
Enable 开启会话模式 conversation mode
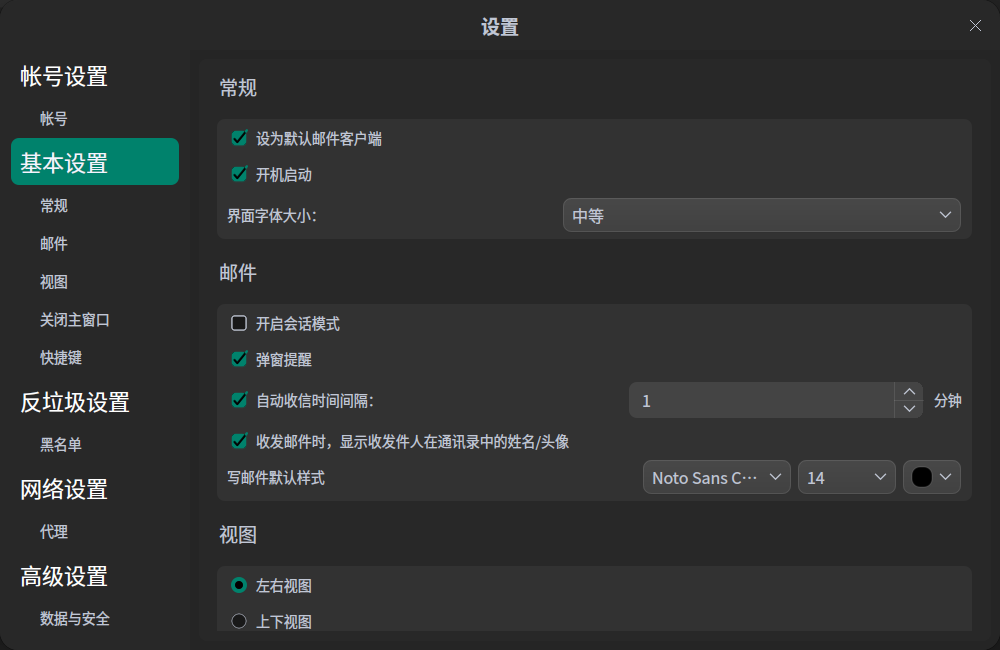(x=239, y=323)
